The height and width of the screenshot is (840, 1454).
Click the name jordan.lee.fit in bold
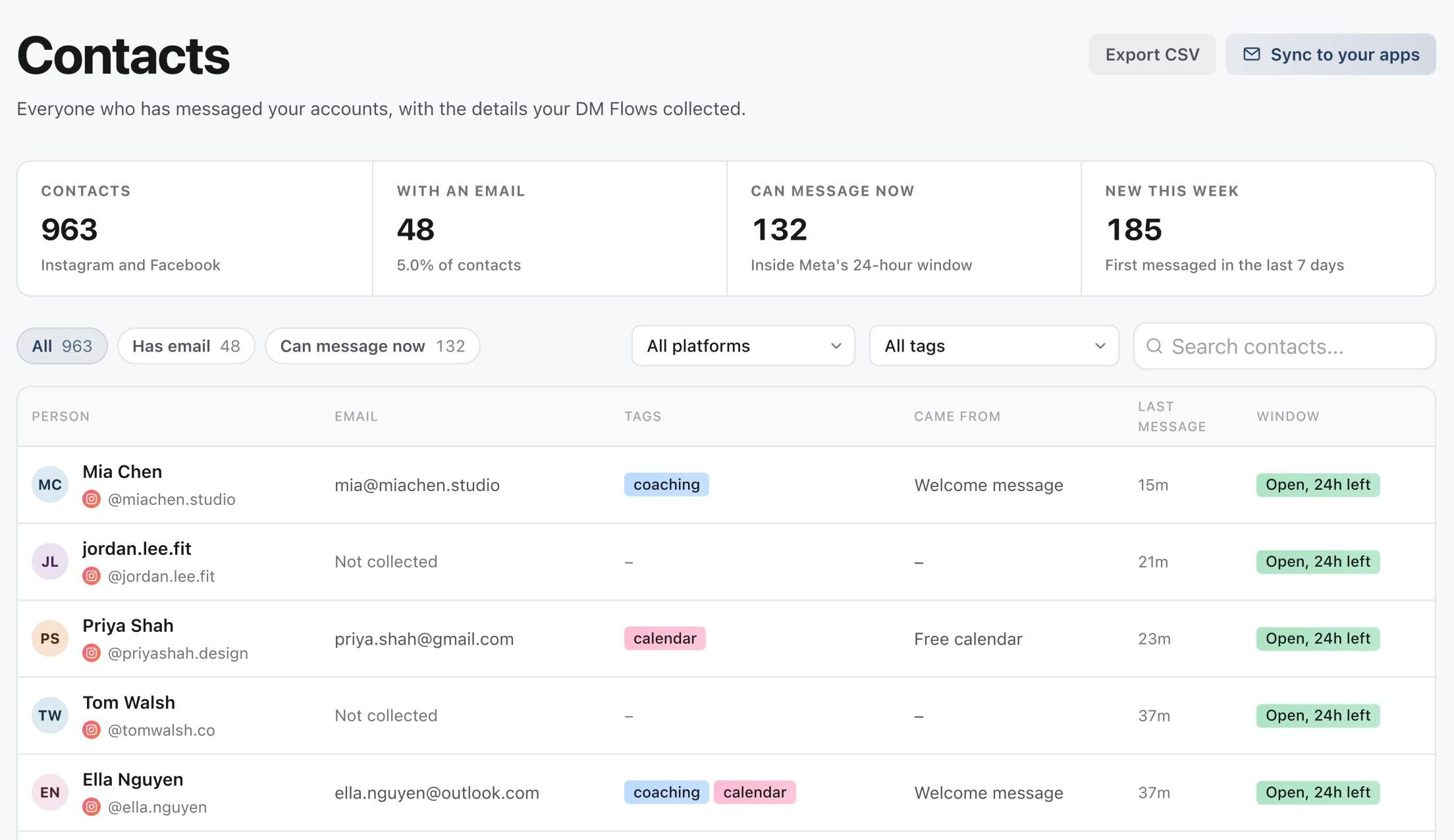point(137,548)
